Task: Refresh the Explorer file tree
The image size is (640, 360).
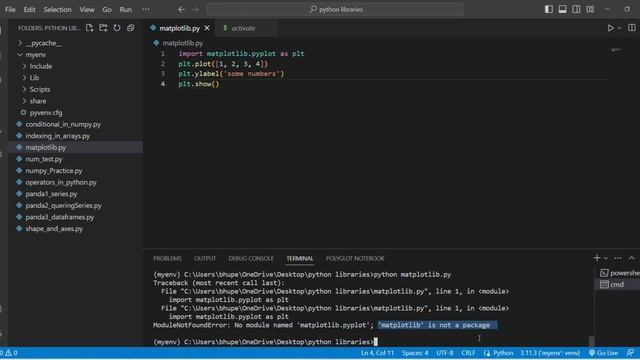Action: click(x=117, y=28)
